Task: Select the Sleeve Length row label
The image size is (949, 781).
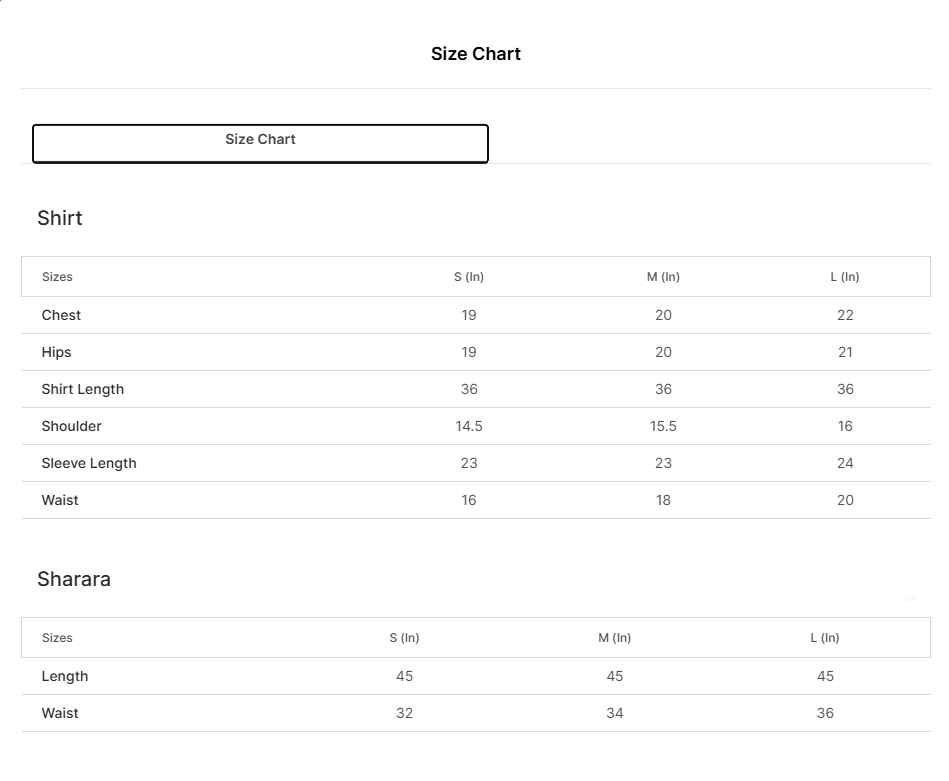Action: (x=89, y=463)
